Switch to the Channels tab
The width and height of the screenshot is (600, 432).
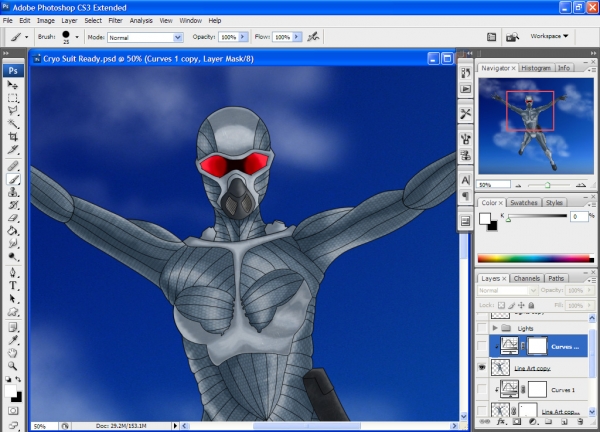pos(527,278)
